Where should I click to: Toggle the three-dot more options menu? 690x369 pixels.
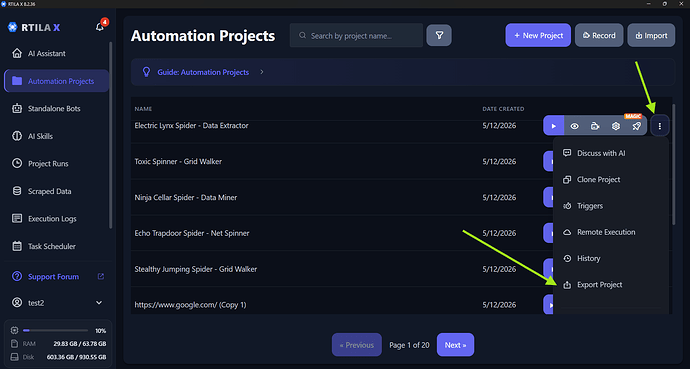(660, 126)
